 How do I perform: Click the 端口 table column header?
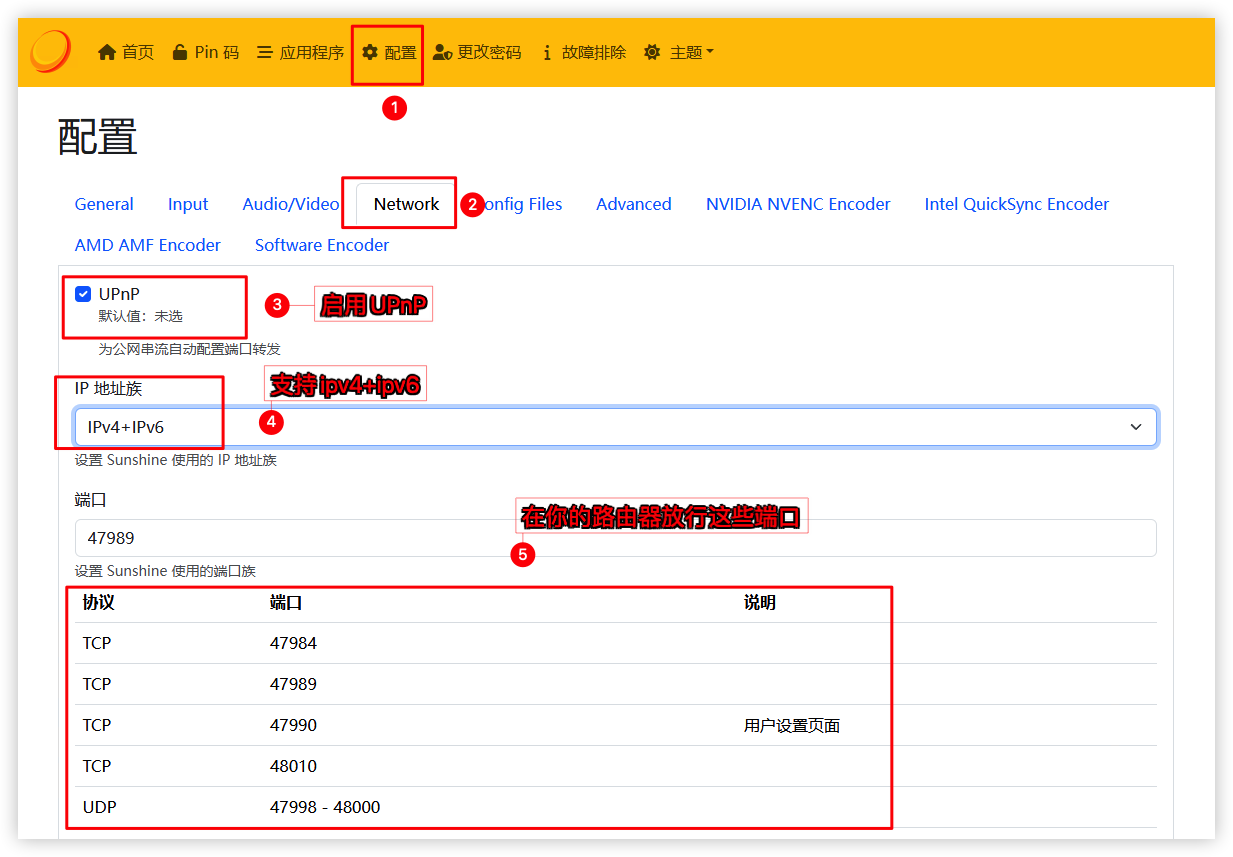click(286, 603)
